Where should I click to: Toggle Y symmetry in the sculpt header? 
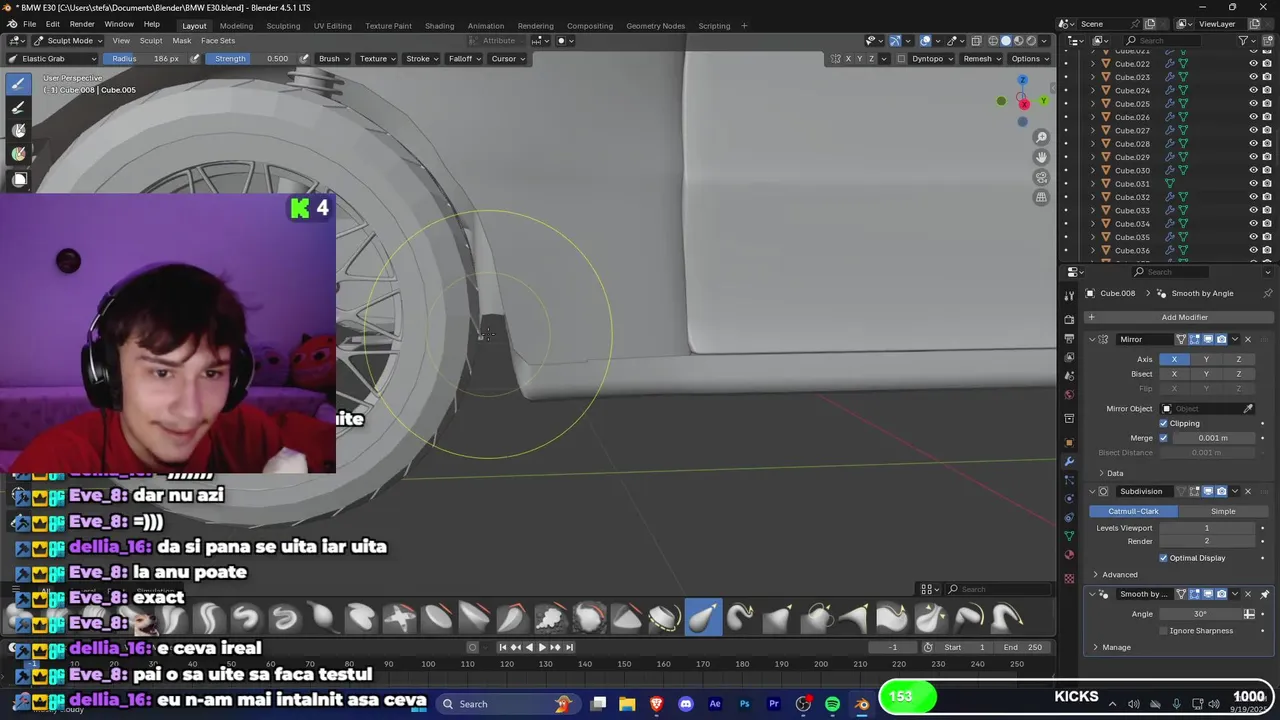pyautogui.click(x=860, y=58)
